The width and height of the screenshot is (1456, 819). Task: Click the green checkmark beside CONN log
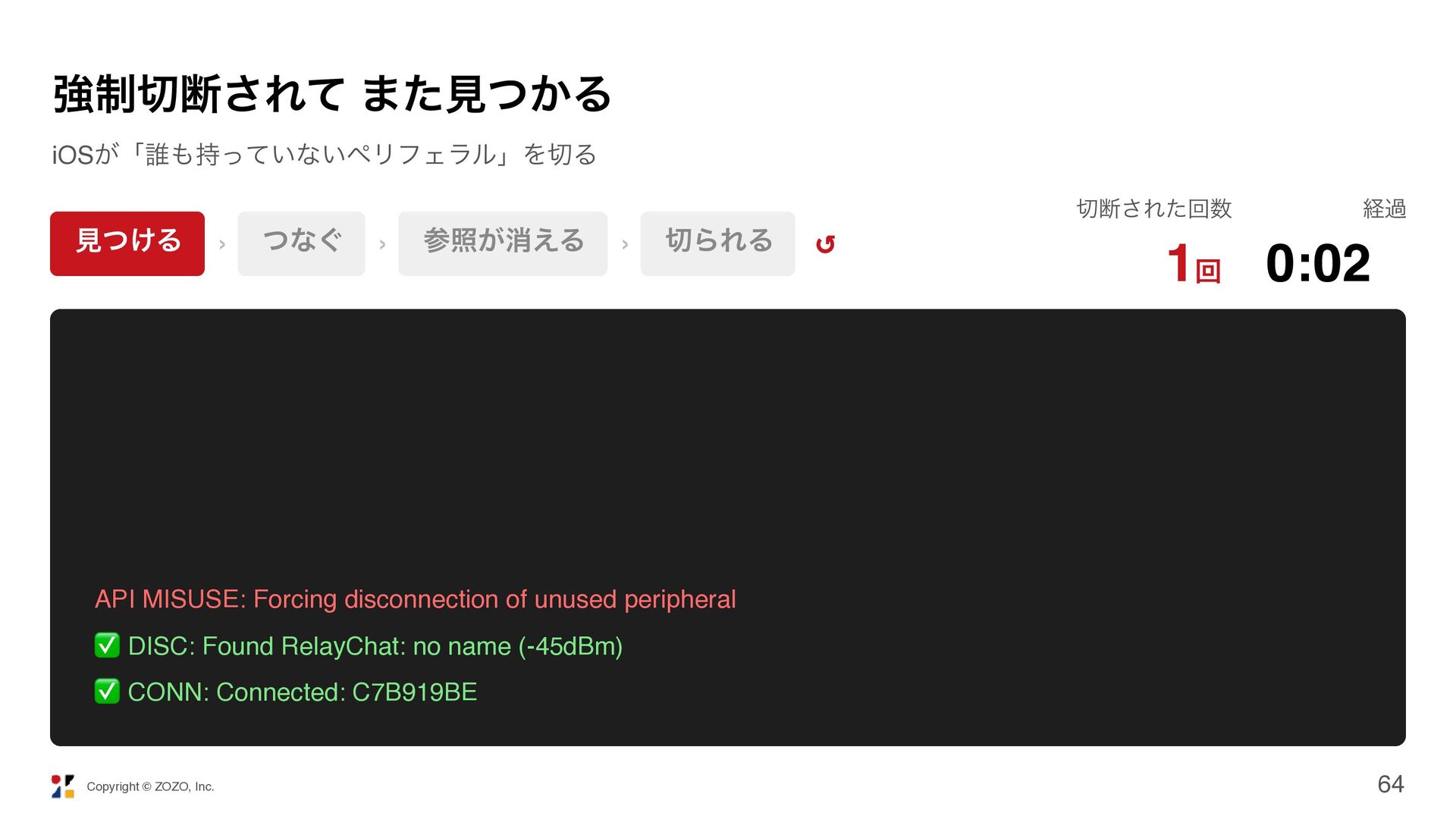tap(107, 692)
